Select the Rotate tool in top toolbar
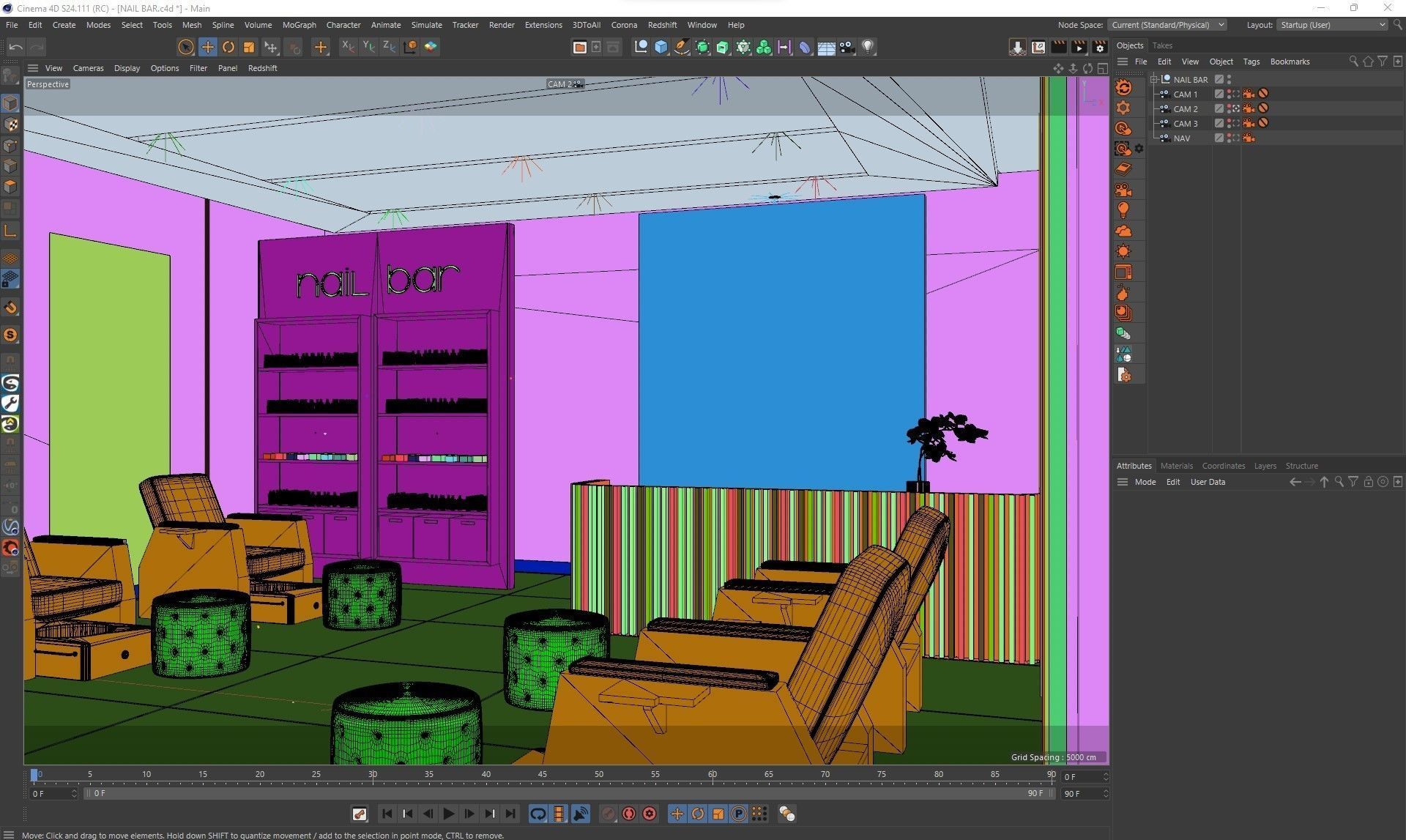Screen dimensions: 1406x840 click(x=228, y=47)
